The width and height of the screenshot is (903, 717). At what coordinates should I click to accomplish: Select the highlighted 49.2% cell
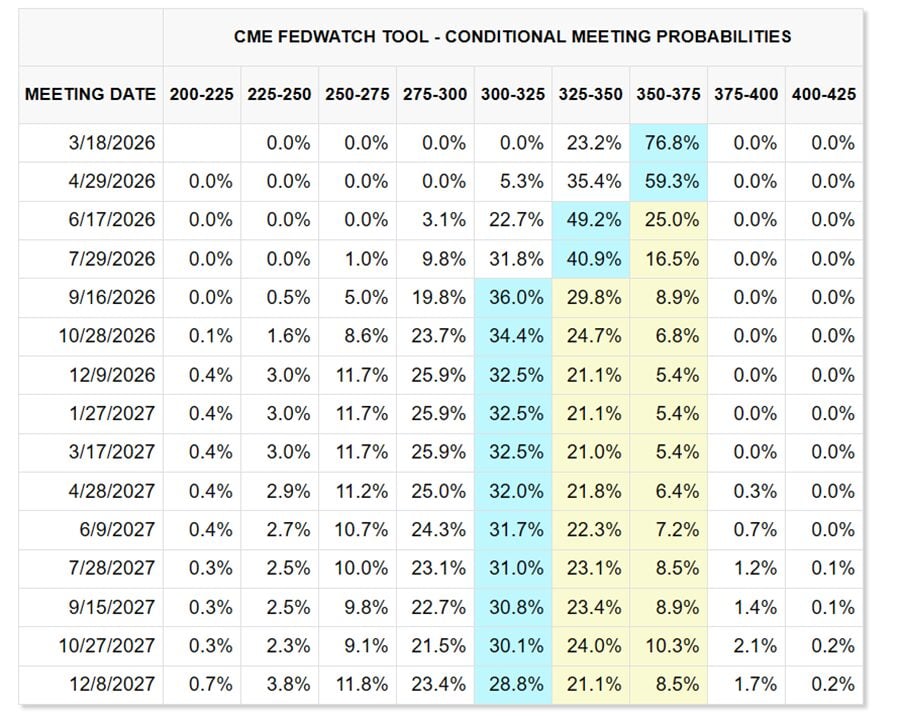tap(591, 220)
